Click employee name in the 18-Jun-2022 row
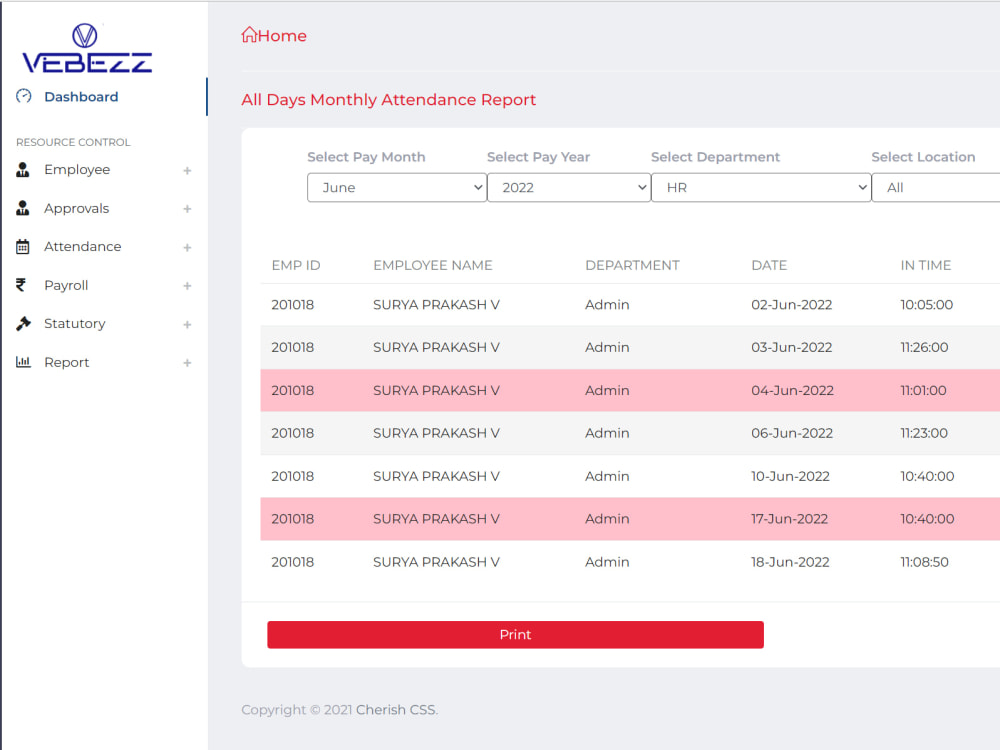1000x750 pixels. pyautogui.click(x=436, y=562)
